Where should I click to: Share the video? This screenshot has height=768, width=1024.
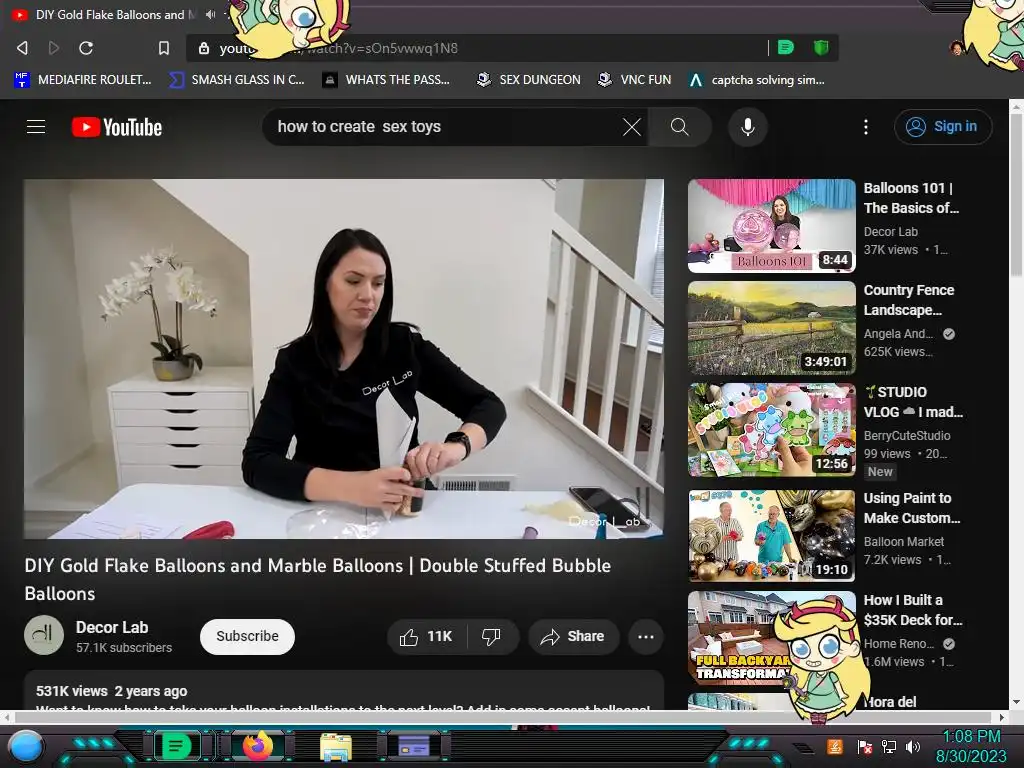click(573, 637)
